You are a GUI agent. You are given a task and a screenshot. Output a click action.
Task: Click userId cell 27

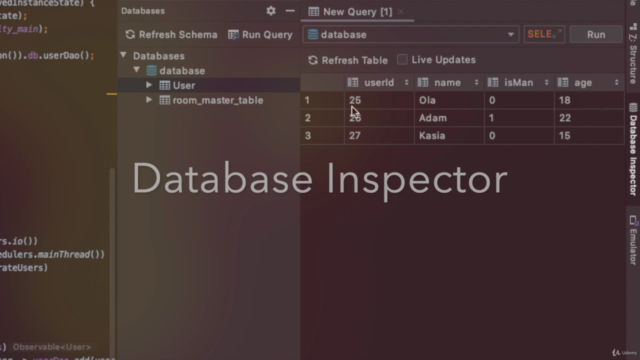click(379, 136)
